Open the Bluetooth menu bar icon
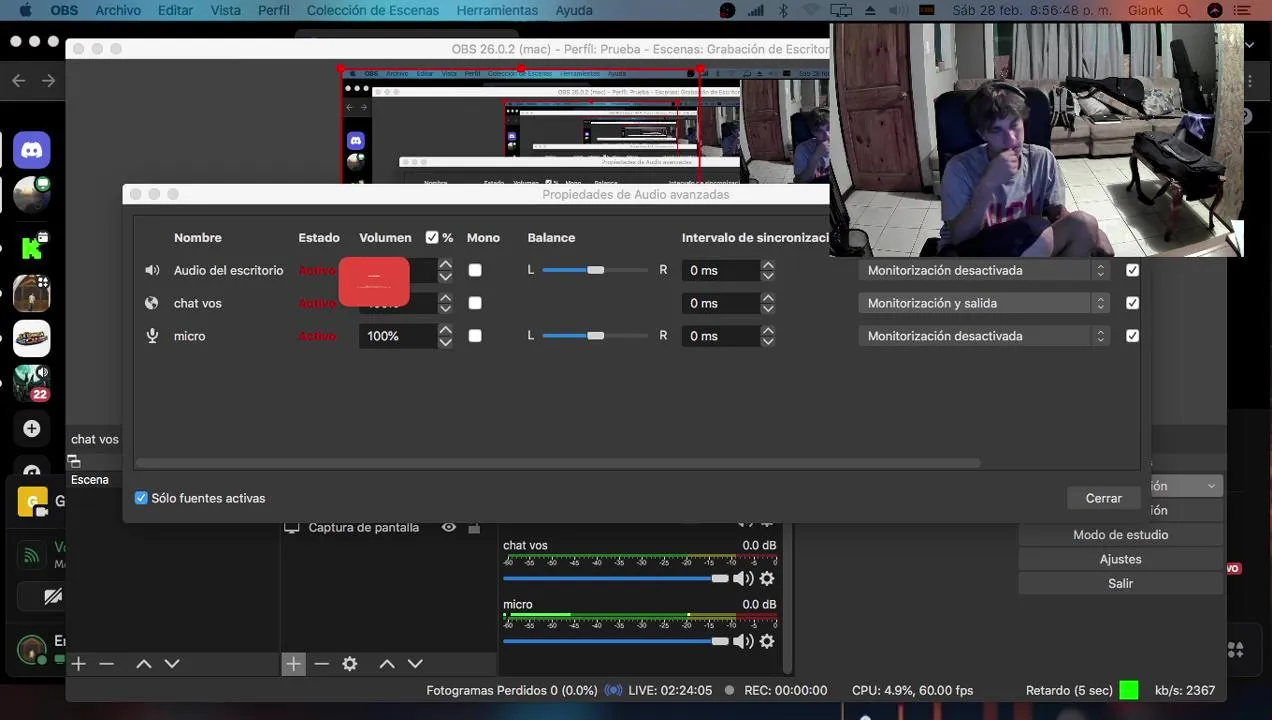This screenshot has width=1272, height=720. pyautogui.click(x=783, y=10)
